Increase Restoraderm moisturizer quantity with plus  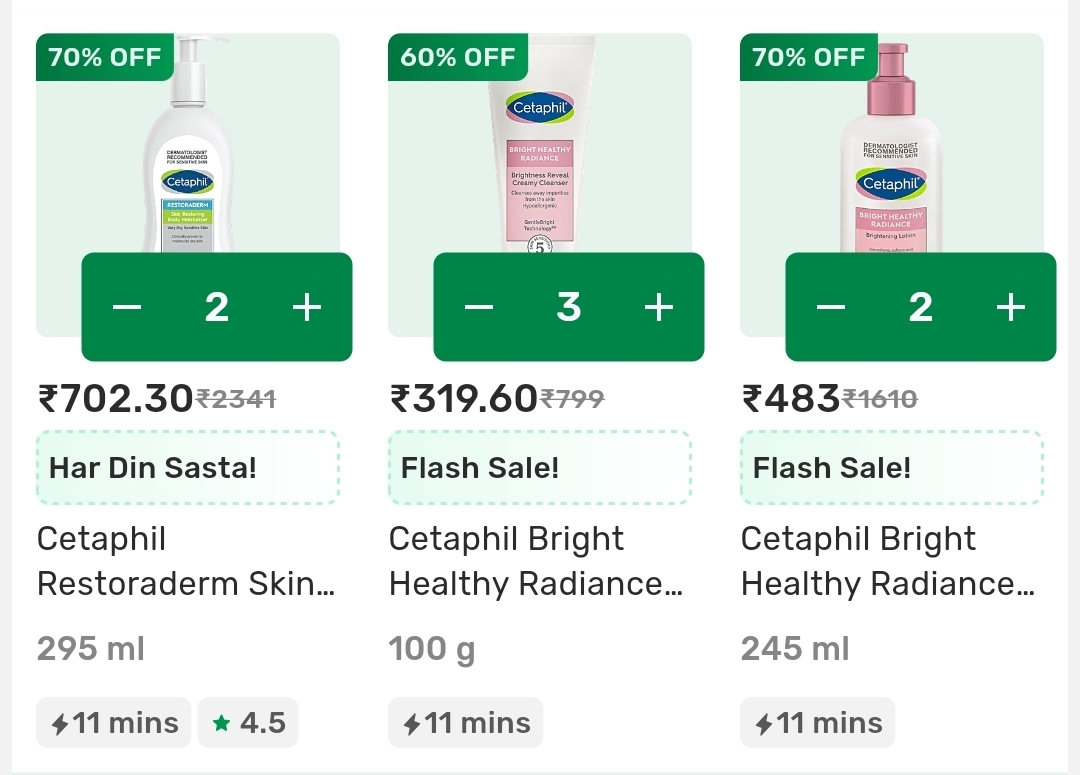306,307
